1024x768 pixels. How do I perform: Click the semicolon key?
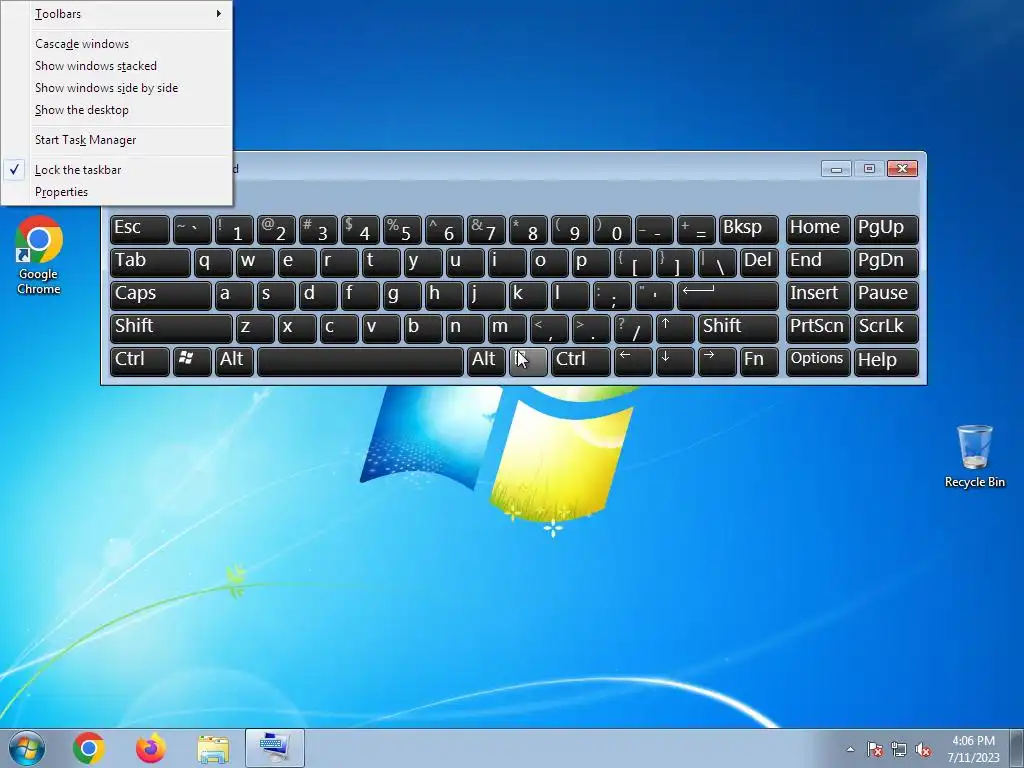[613, 295]
